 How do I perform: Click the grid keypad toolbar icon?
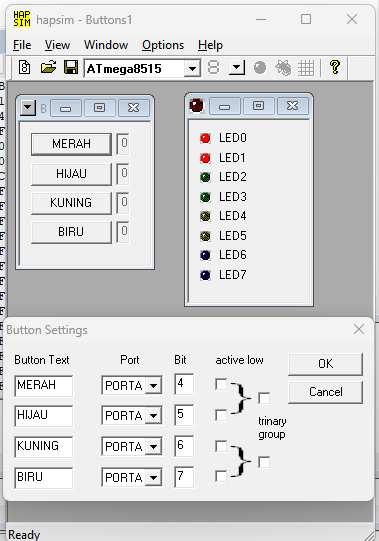click(306, 68)
